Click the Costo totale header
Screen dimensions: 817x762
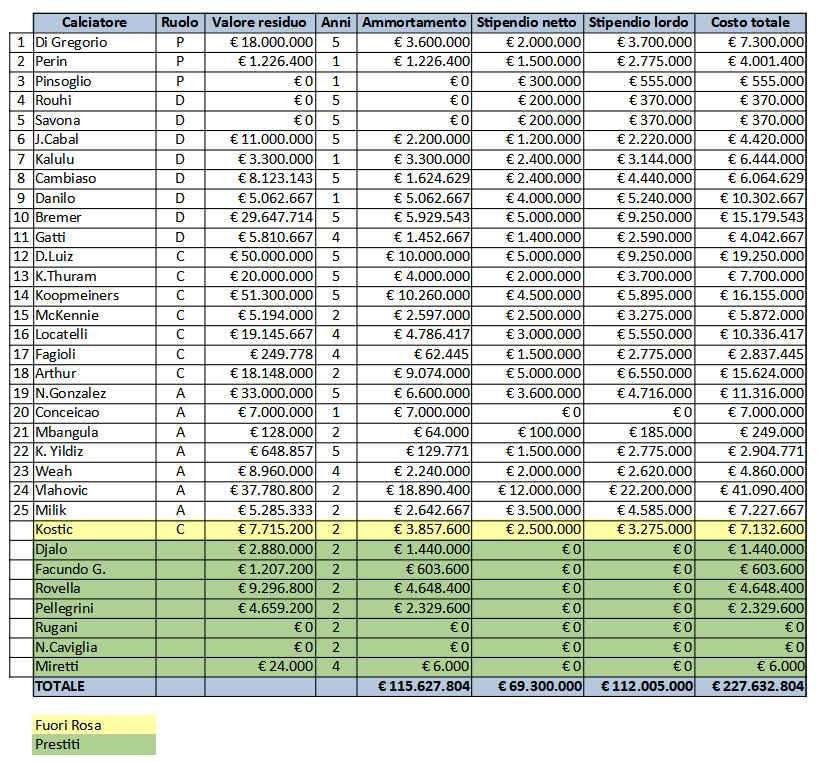(x=750, y=22)
